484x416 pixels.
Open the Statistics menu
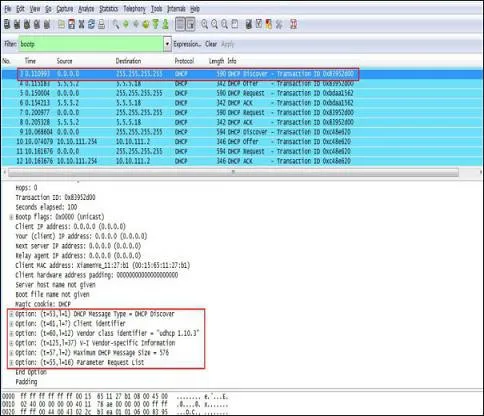109,9
